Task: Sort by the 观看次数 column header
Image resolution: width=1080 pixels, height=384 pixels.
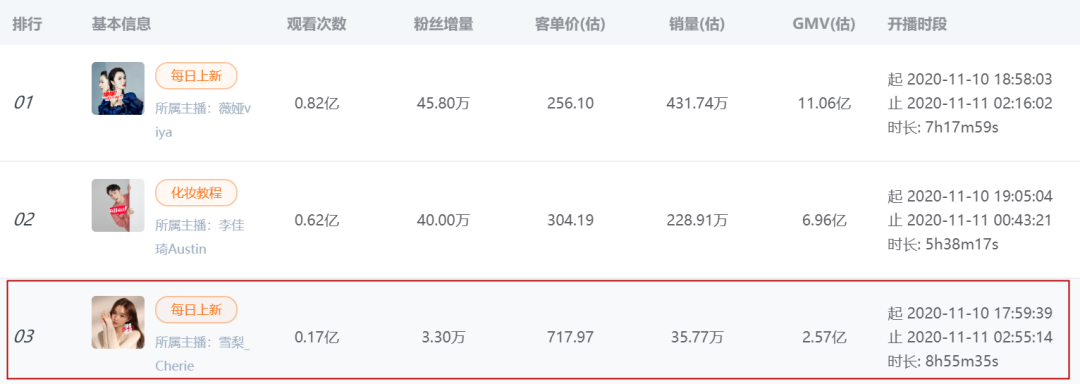Action: click(317, 25)
